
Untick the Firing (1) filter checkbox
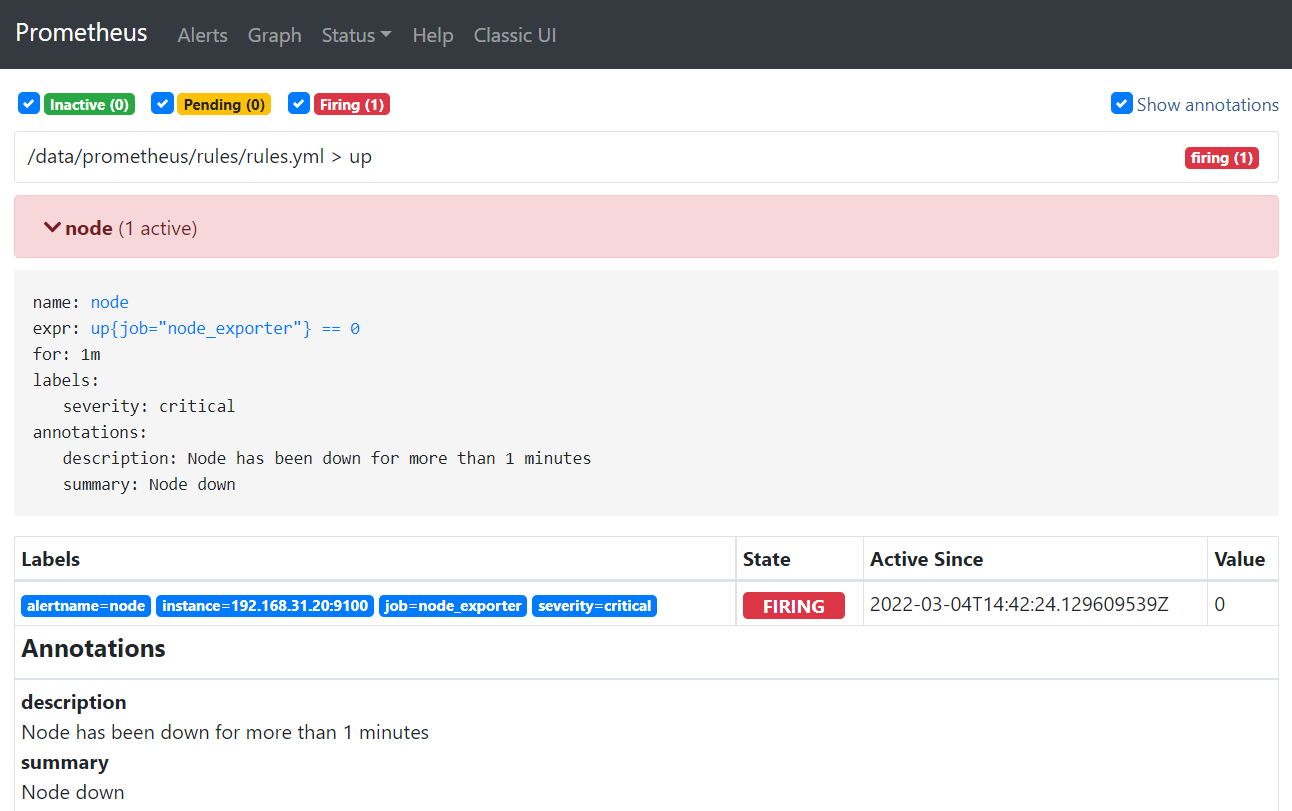[299, 103]
